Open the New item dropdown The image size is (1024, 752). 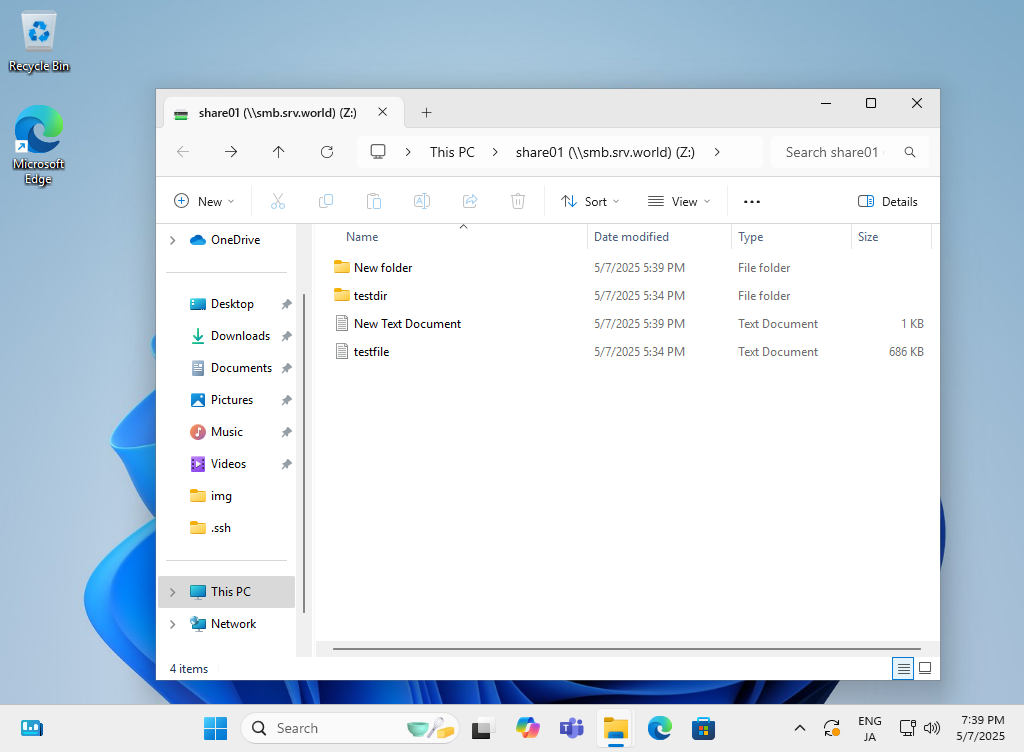click(x=204, y=202)
